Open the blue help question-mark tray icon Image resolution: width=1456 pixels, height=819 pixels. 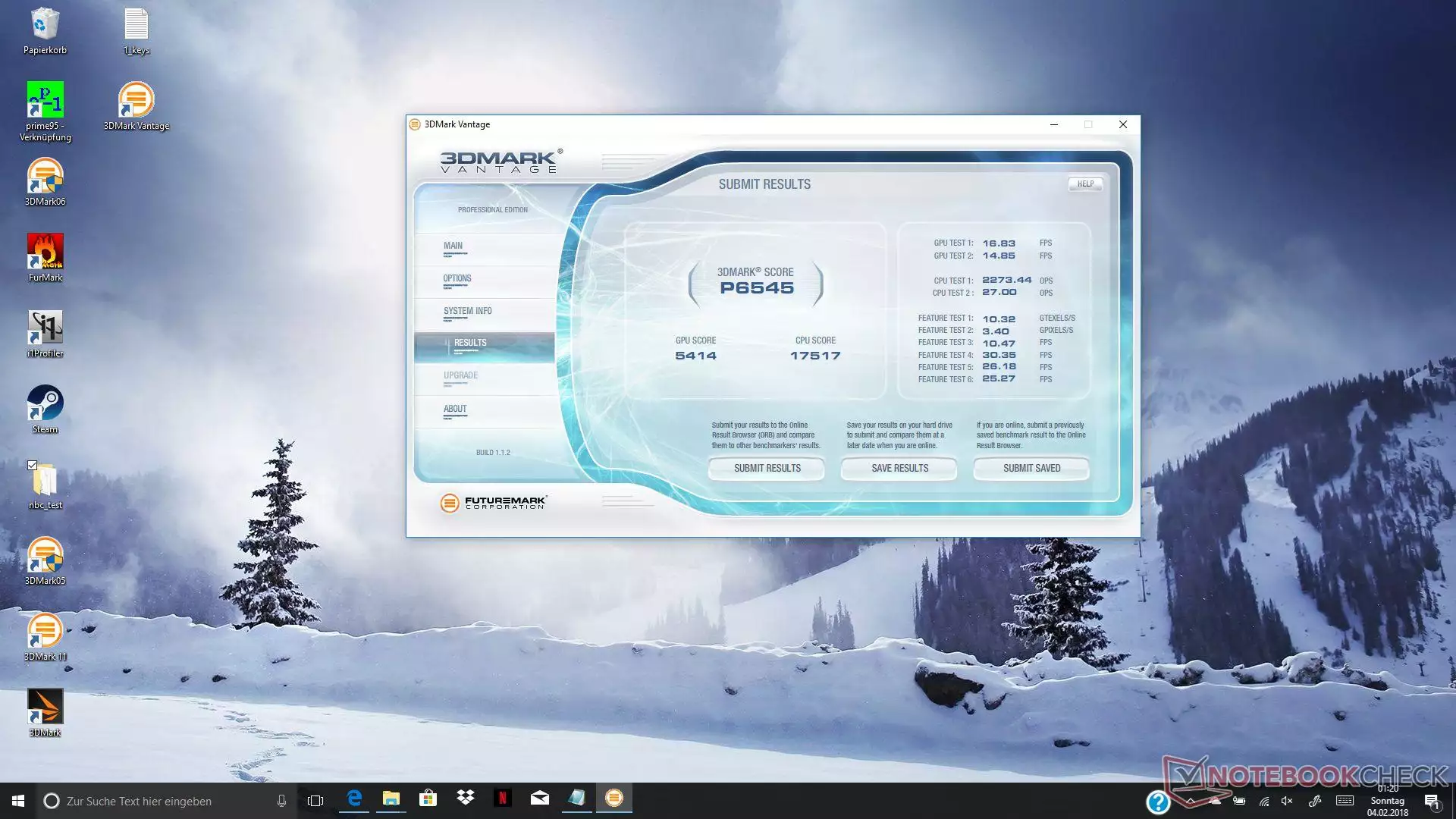(x=1158, y=802)
